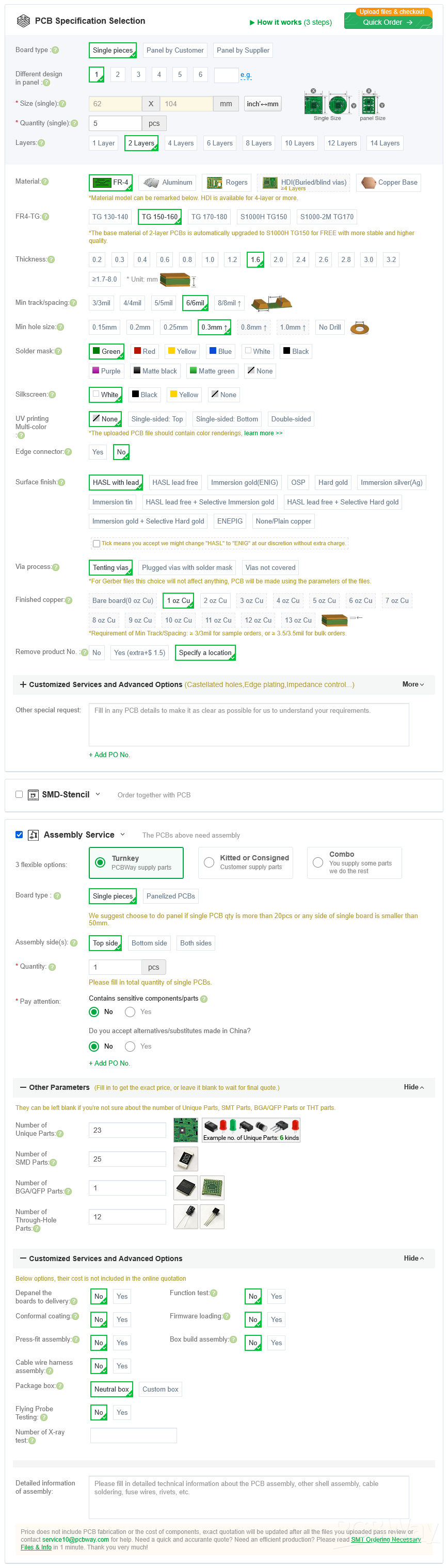Select Immersion gold(ENIG) surface finish
Screen dimensions: 448x1568
(x=244, y=483)
